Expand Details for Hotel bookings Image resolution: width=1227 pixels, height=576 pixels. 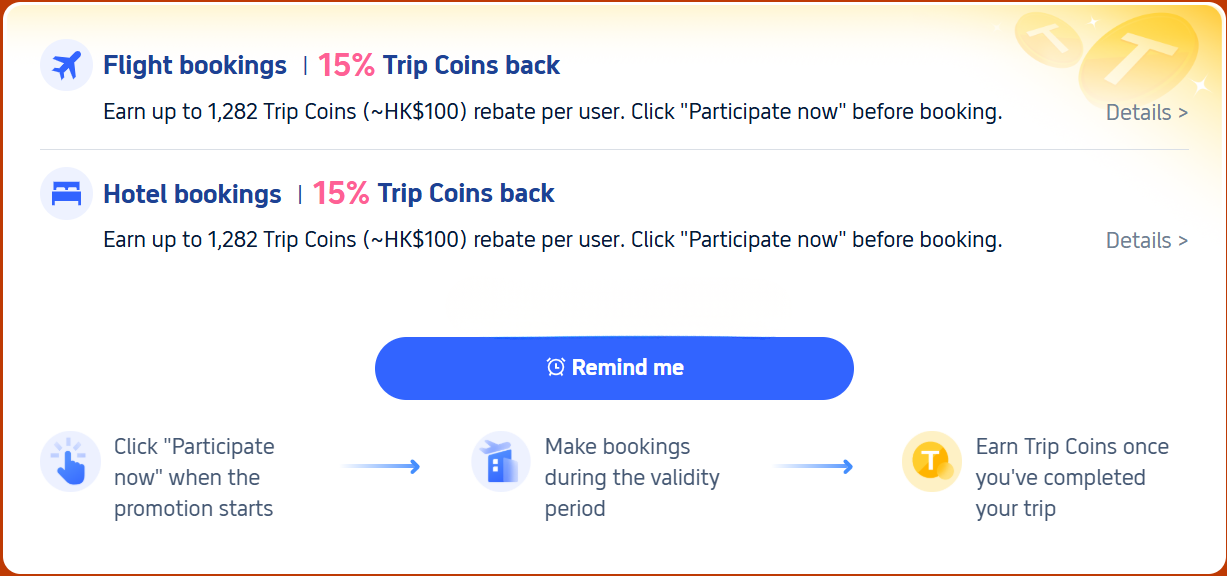coord(1146,241)
